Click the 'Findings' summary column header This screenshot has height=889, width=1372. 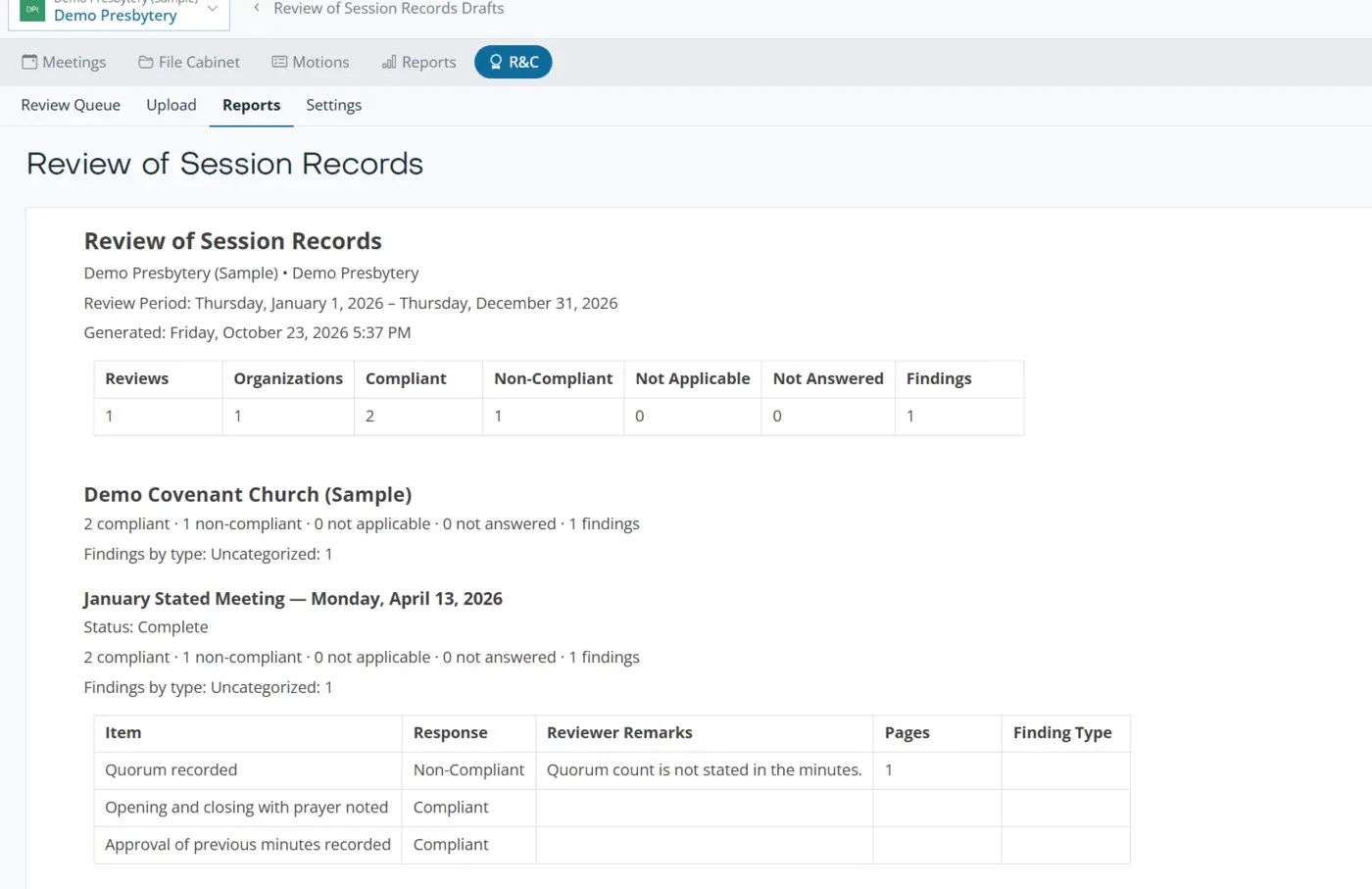click(x=959, y=379)
